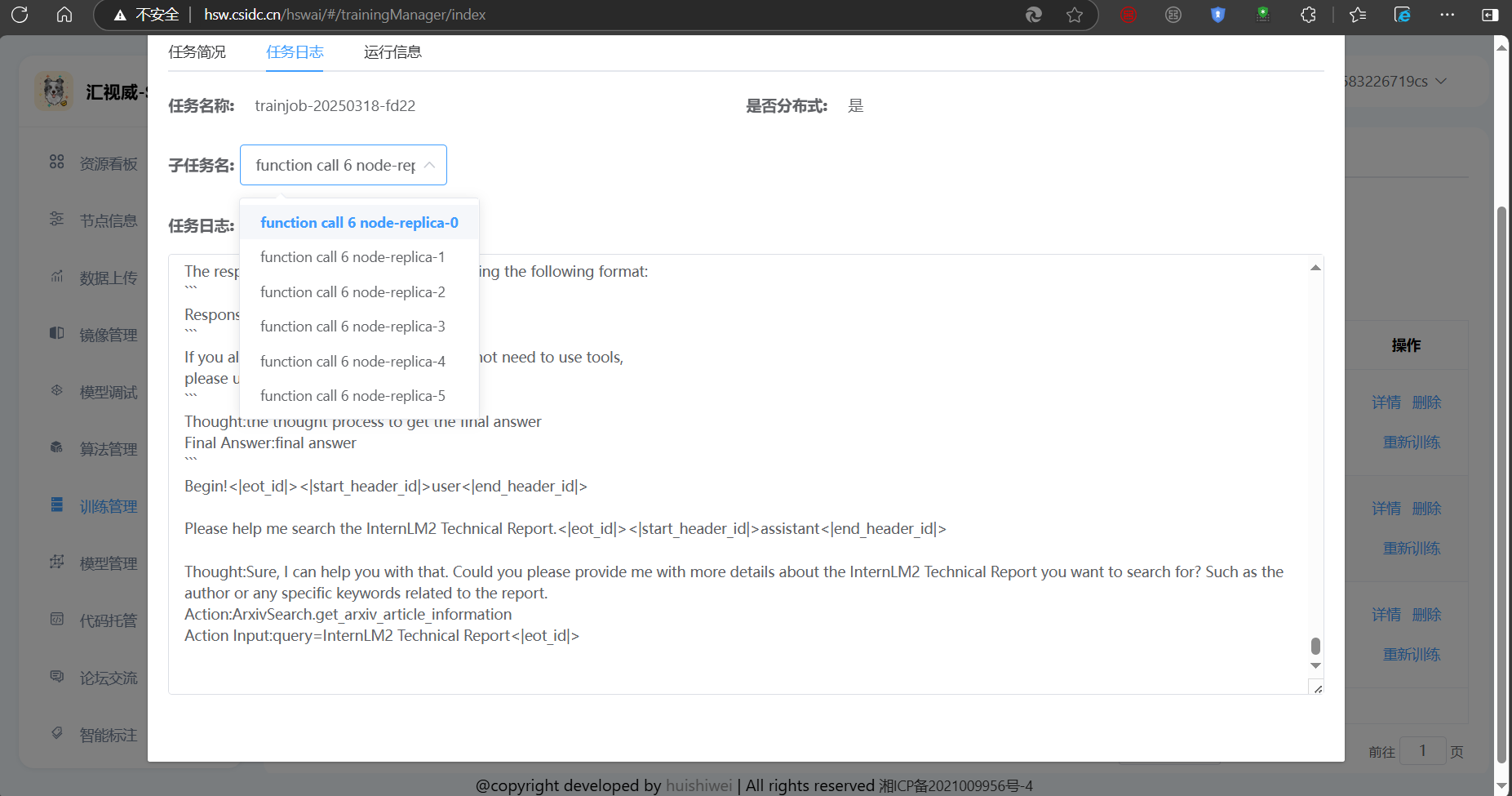The image size is (1512, 796).
Task: Open 模型调试 sidebar icon
Action: coord(56,390)
